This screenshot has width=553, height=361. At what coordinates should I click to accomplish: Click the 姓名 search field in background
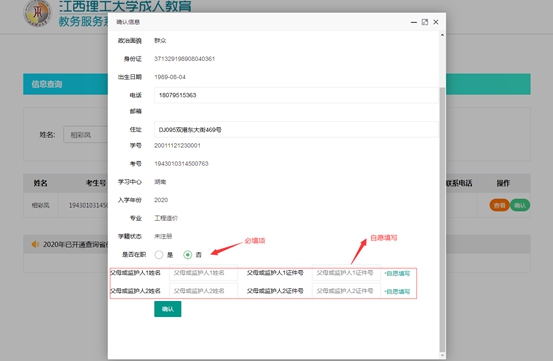point(86,135)
